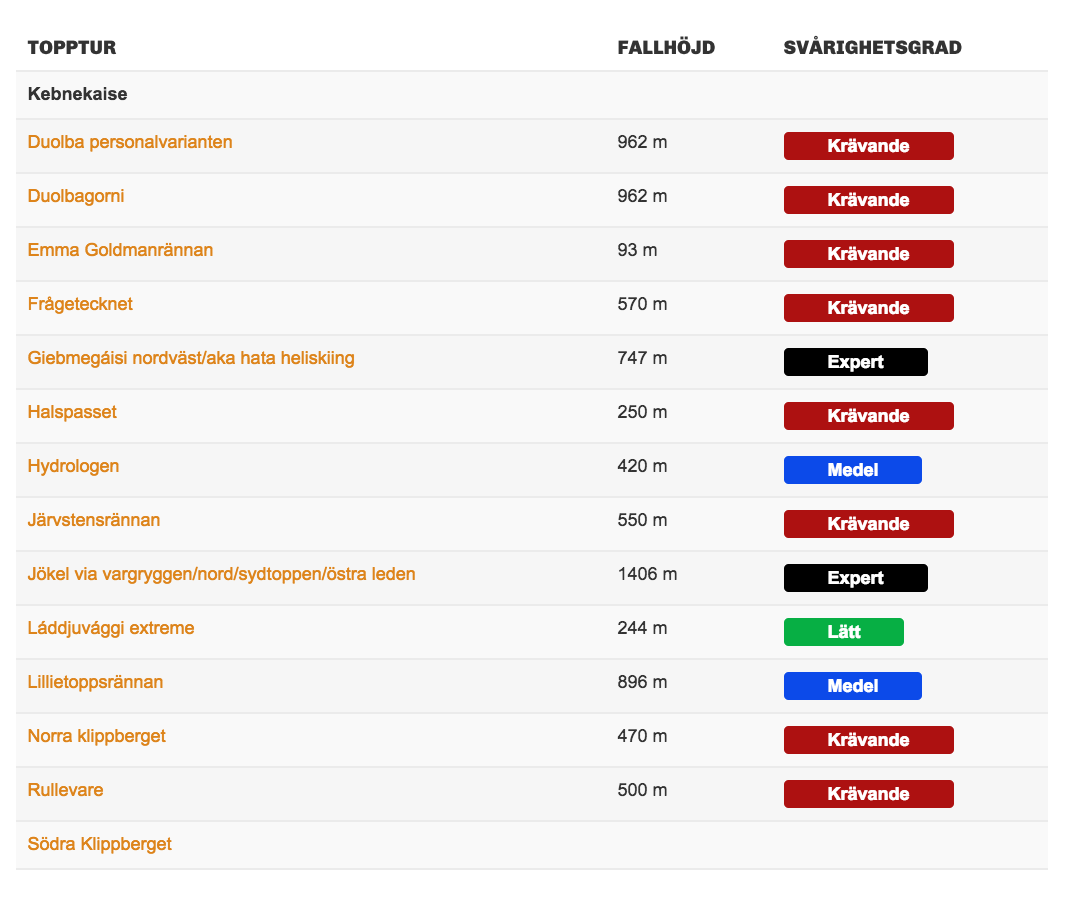Screen dimensions: 1070x910
Task: Open Jökel via vargryggen/nord/sydtoppen/östra leden
Action: [x=221, y=574]
